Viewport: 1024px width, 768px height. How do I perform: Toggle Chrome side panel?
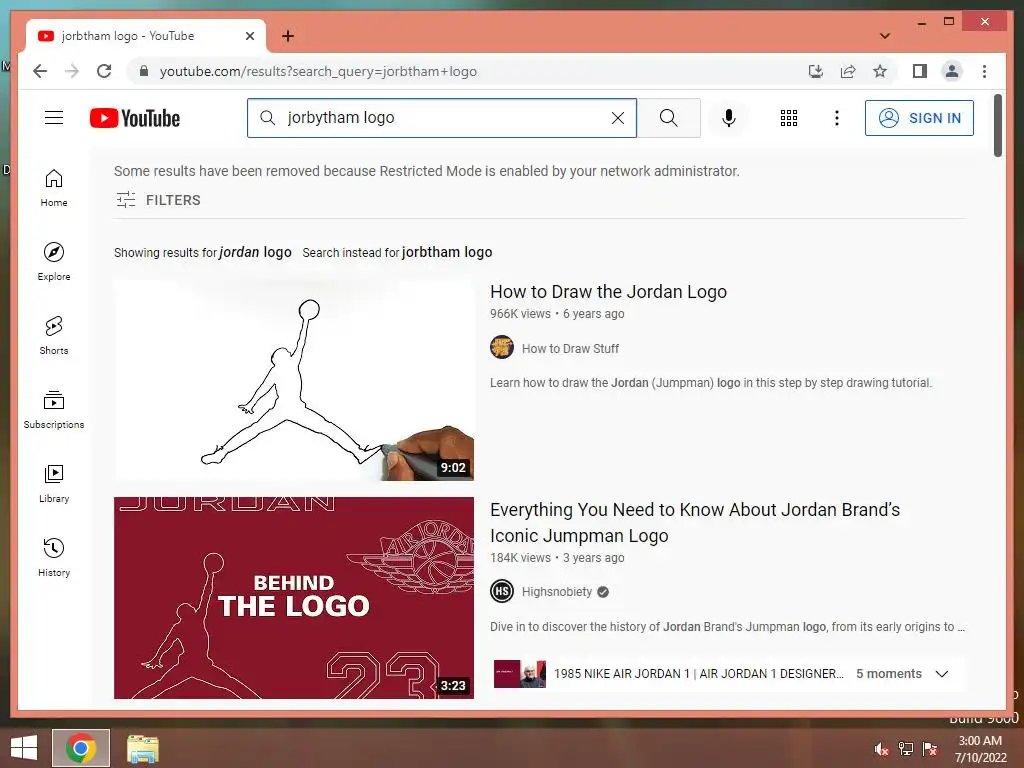point(920,71)
